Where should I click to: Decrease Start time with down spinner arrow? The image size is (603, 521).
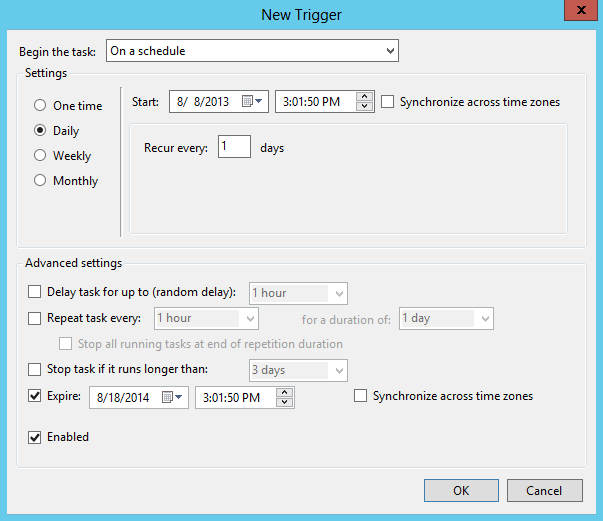tap(365, 107)
